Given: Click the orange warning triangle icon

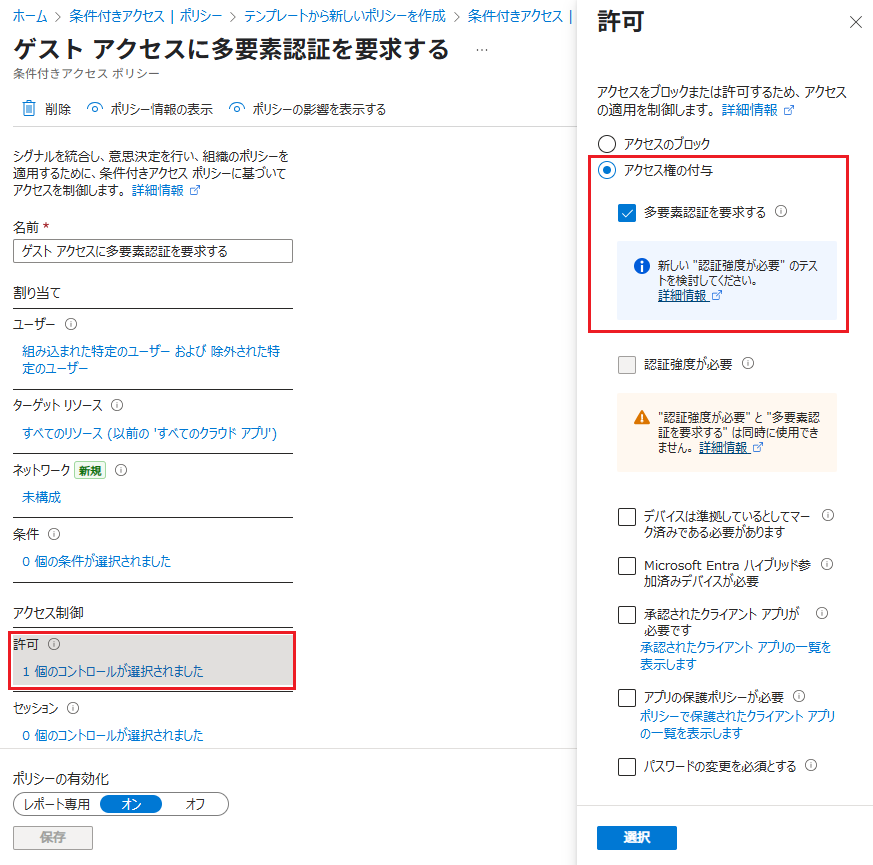Looking at the screenshot, I should [641, 417].
